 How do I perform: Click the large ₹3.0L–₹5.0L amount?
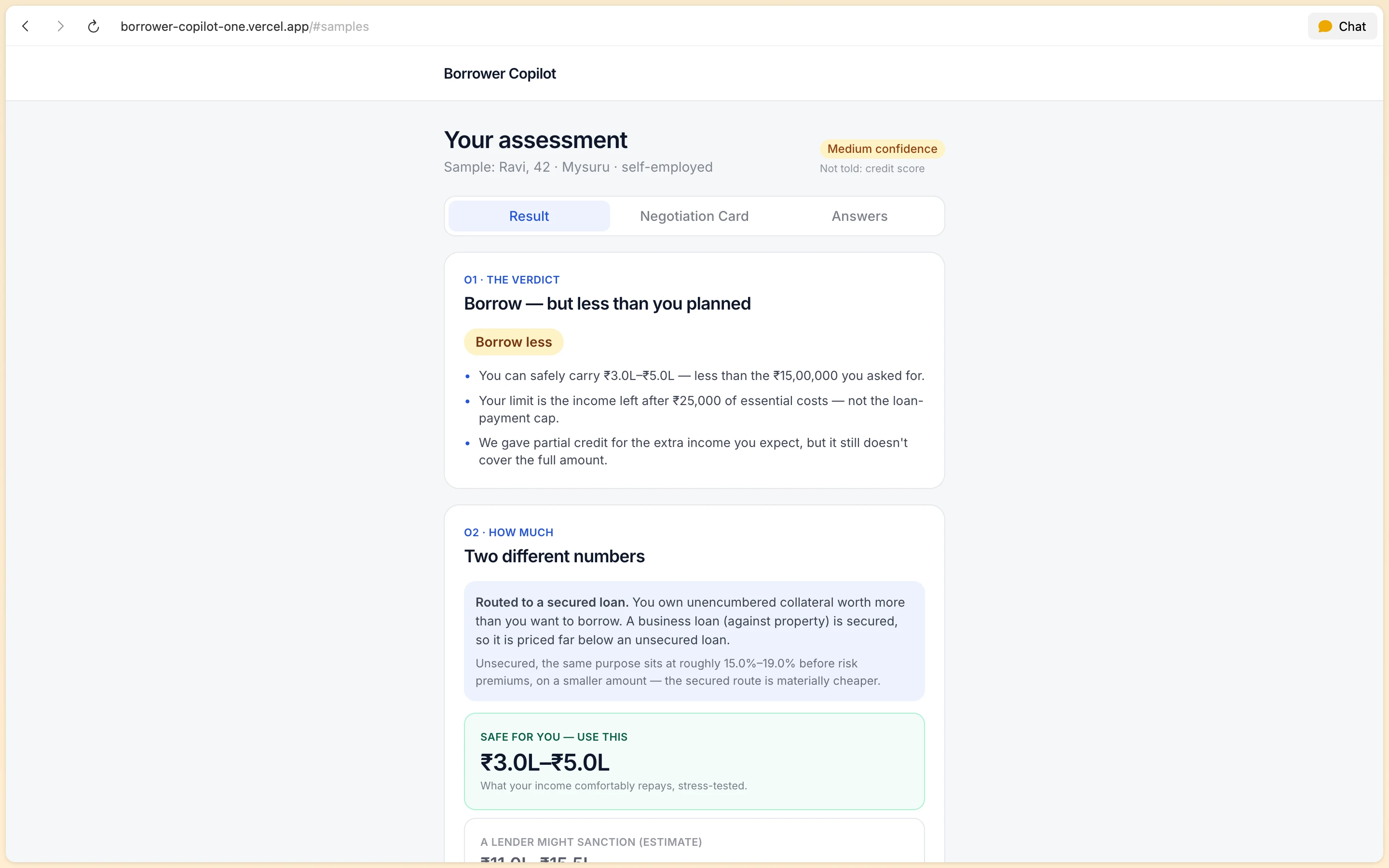tap(545, 762)
